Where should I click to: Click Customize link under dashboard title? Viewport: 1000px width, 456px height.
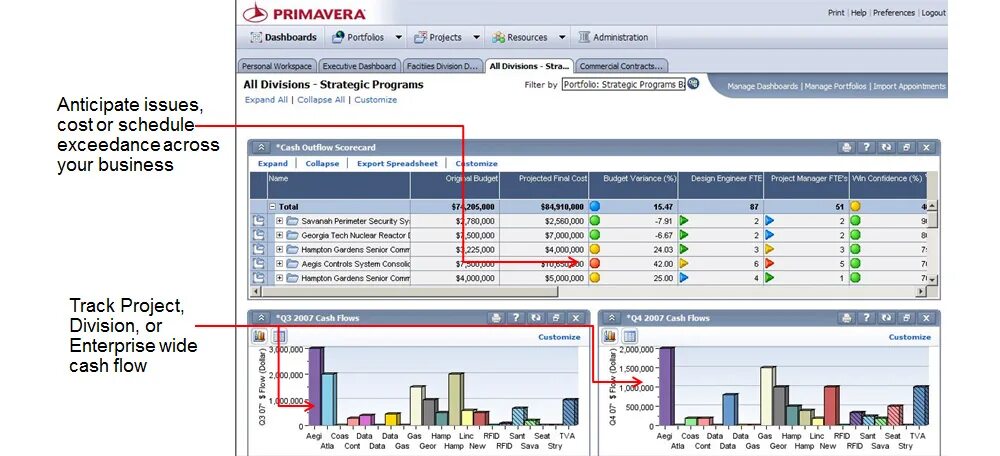[376, 100]
